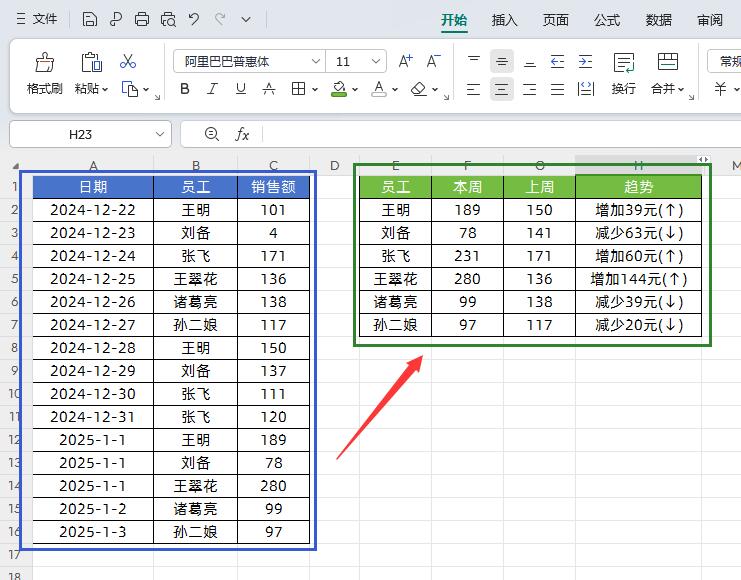The image size is (741, 580).
Task: Select cell containing 2024-12-22
Action: point(93,210)
